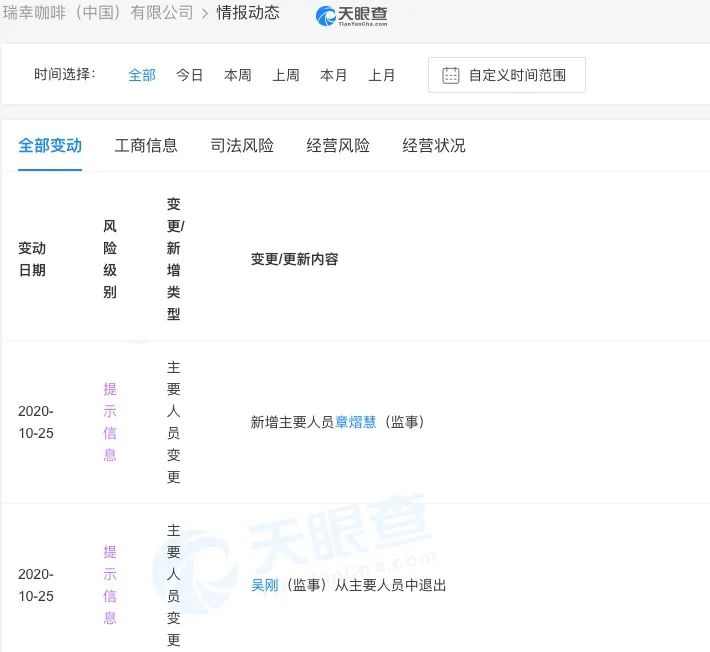Click breadcrumb arrow before 情报动态
The height and width of the screenshot is (652, 710).
point(205,14)
